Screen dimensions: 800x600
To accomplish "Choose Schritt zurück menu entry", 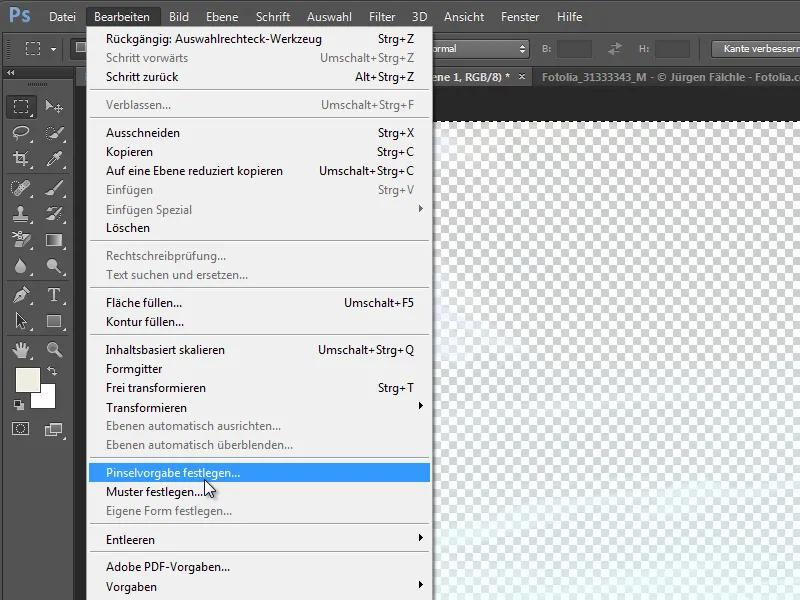I will click(260, 77).
